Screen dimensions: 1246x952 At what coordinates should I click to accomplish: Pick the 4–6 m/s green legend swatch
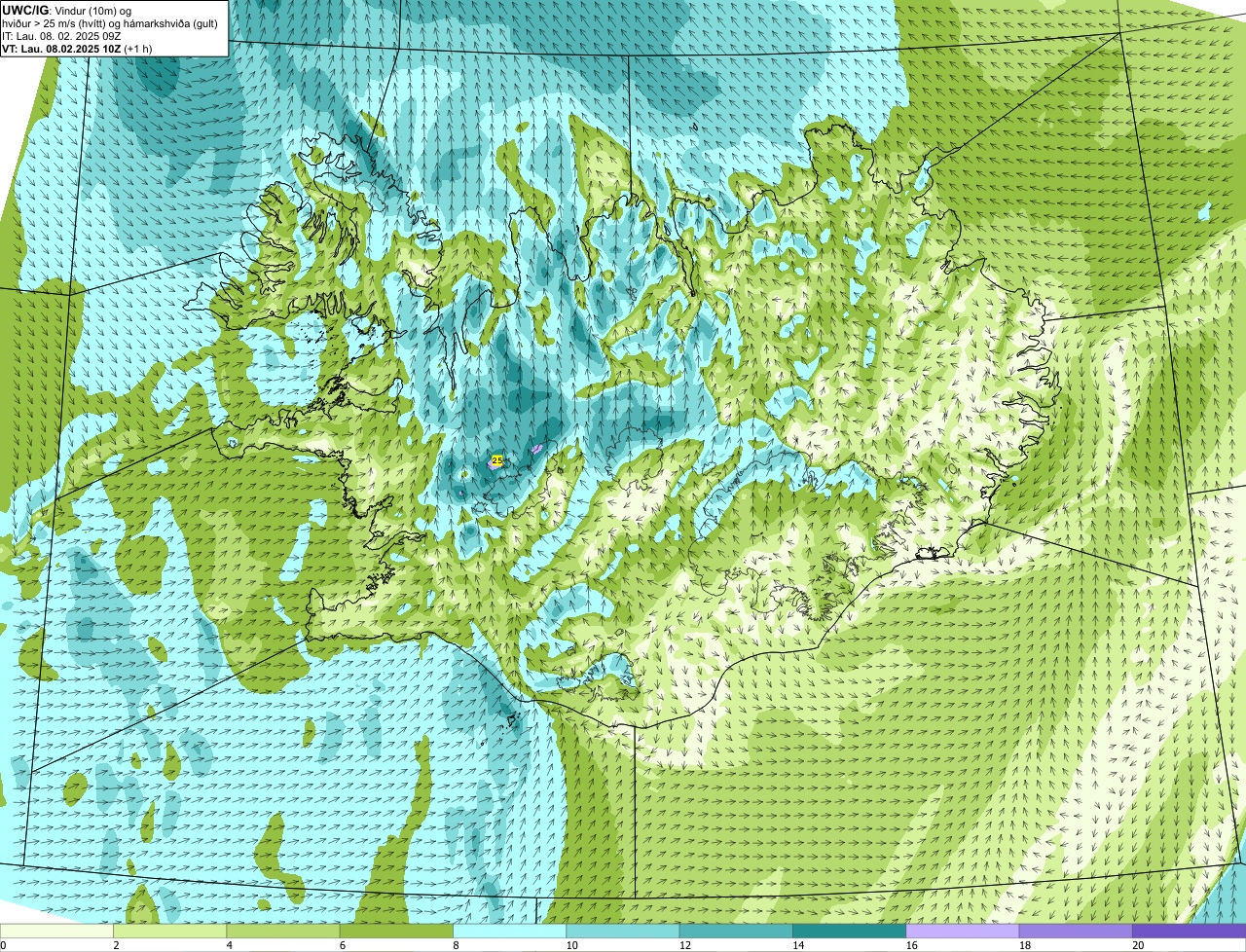[283, 932]
